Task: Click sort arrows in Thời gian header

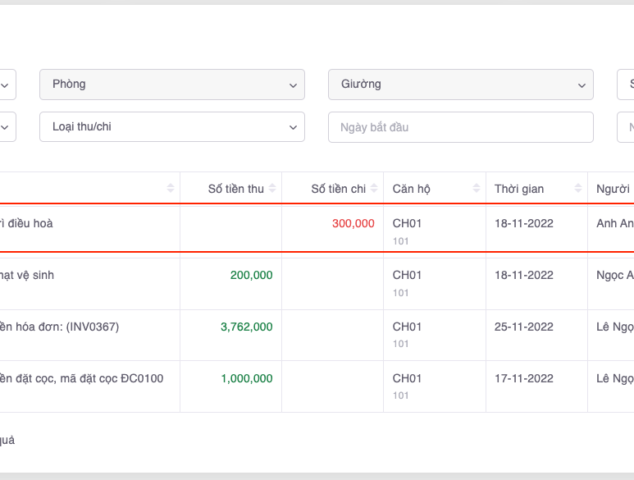Action: pos(578,188)
